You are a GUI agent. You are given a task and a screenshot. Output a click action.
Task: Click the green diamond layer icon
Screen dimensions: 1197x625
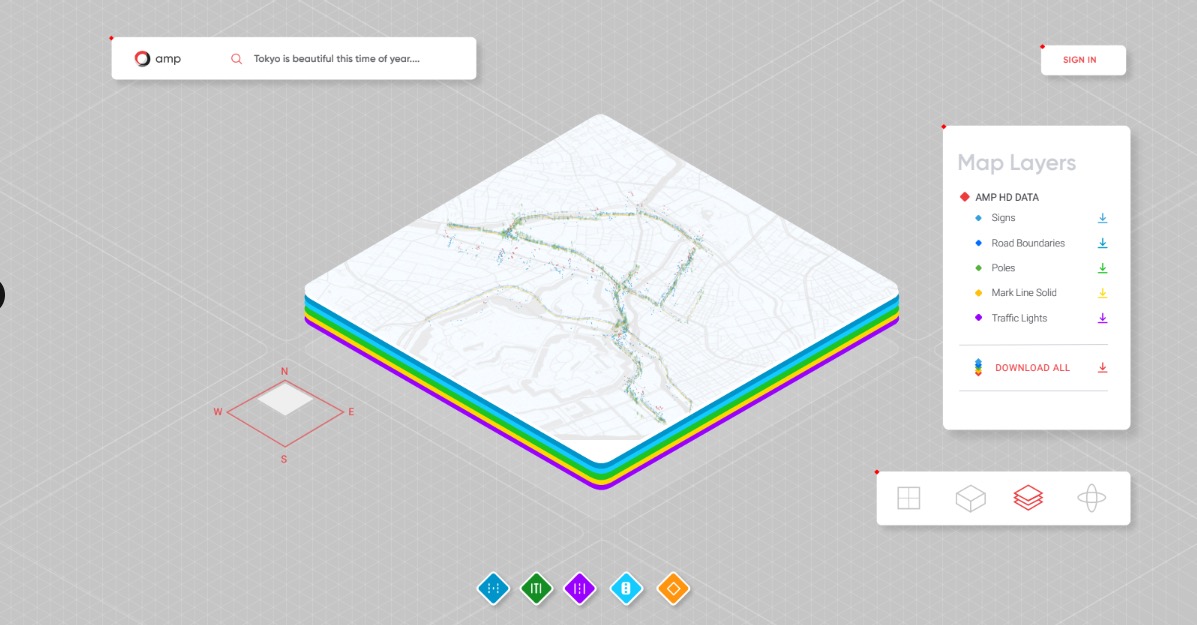click(x=537, y=589)
